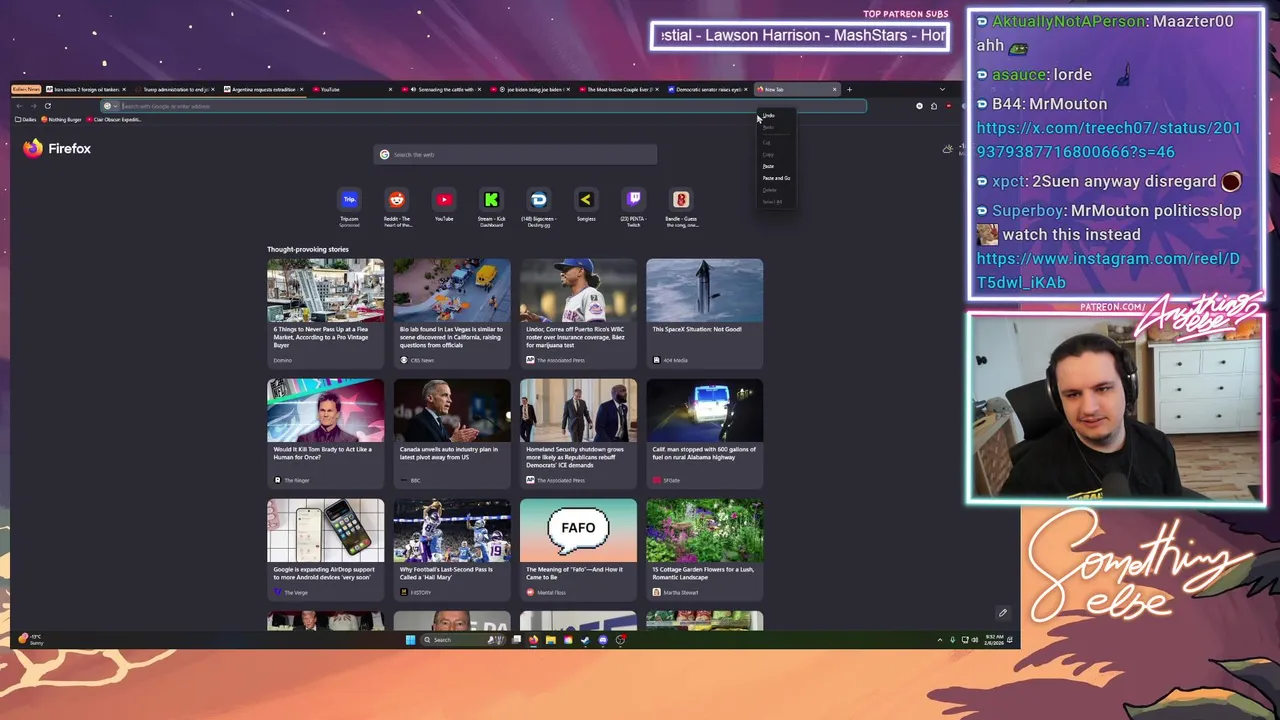
Task: Open the Nothing Burger bookmark
Action: coord(61,120)
